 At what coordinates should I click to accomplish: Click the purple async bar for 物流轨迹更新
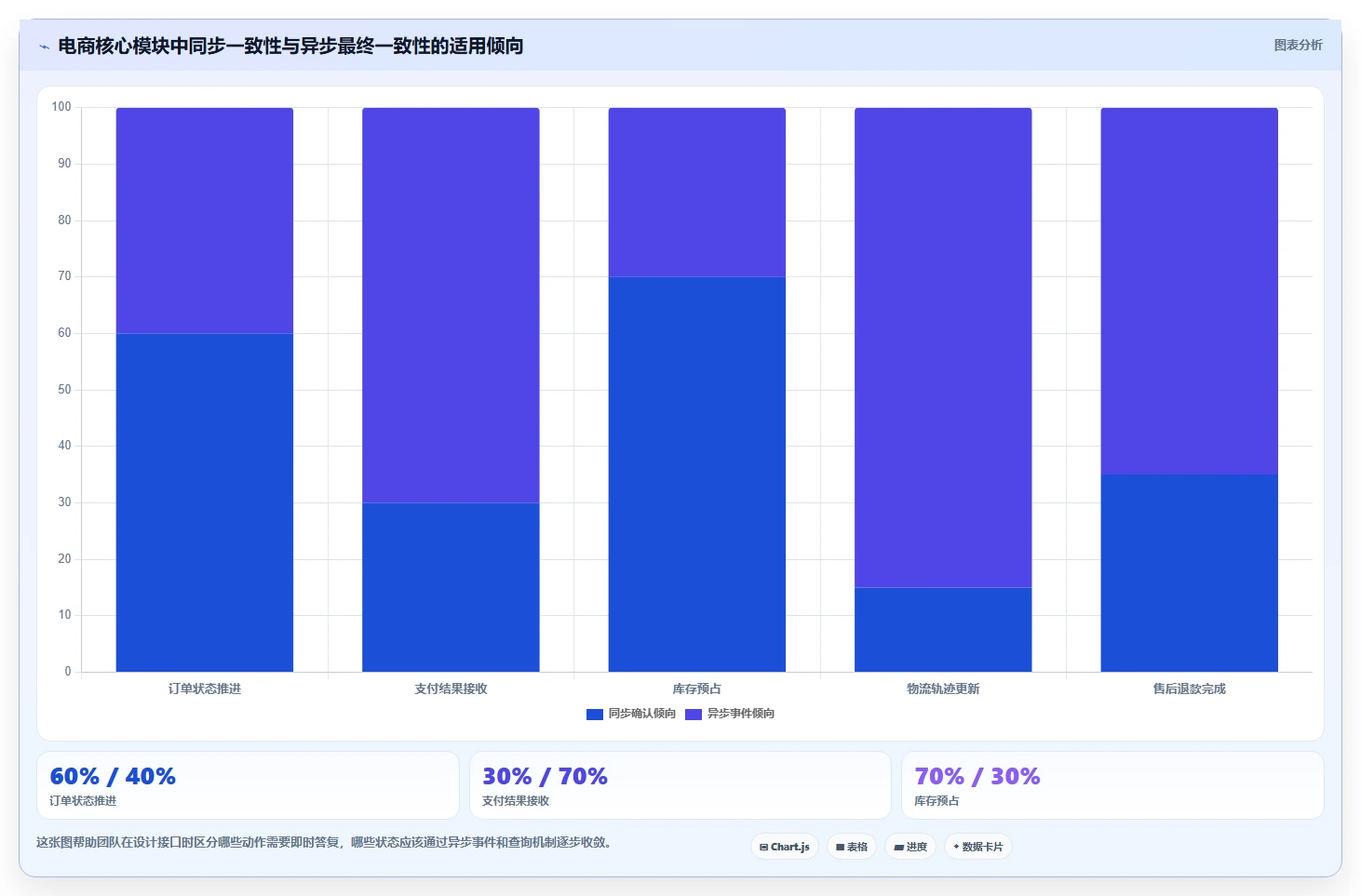tap(943, 347)
